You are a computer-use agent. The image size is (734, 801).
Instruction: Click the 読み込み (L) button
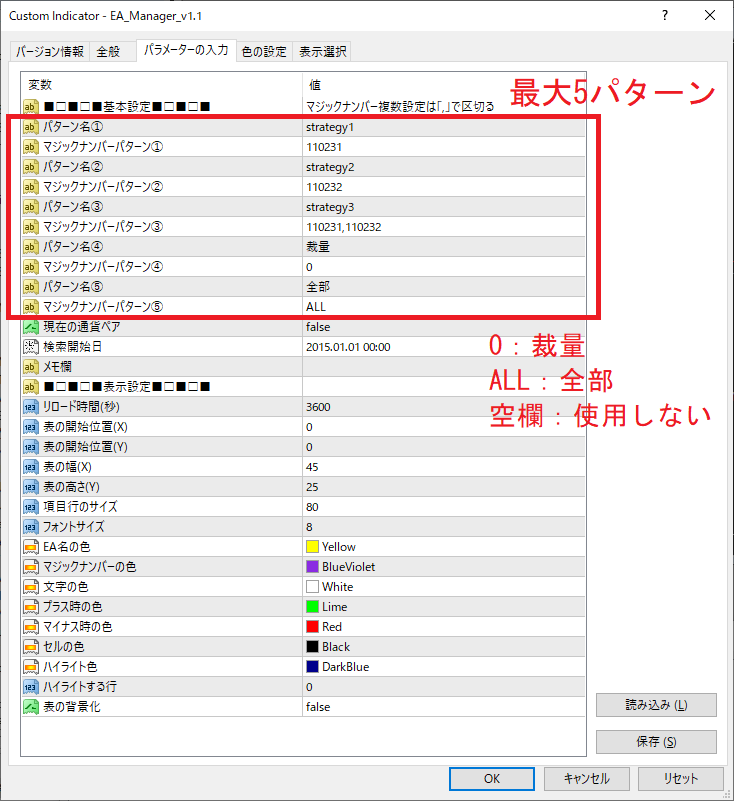656,705
